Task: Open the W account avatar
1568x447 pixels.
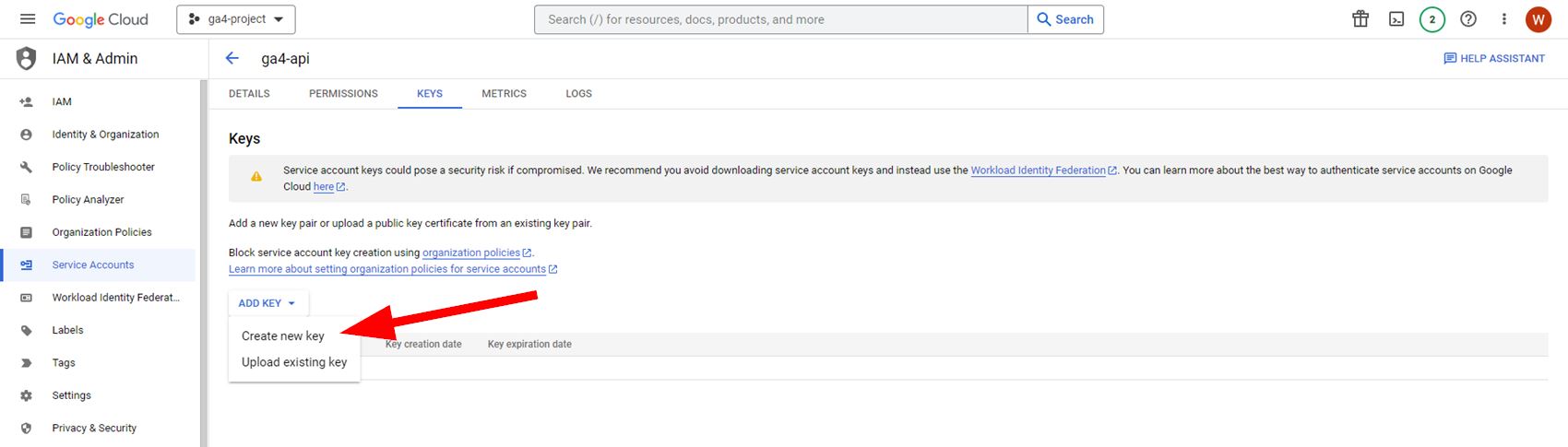Action: (x=1538, y=19)
